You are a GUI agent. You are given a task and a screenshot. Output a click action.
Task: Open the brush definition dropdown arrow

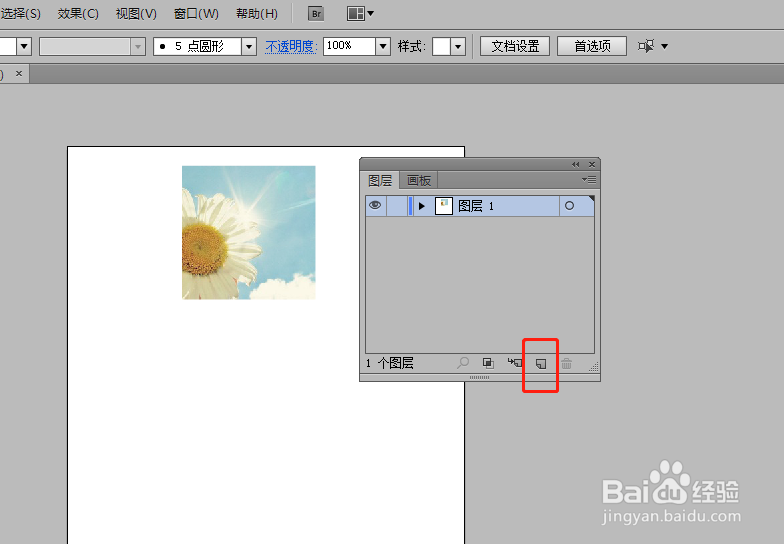pyautogui.click(x=249, y=46)
